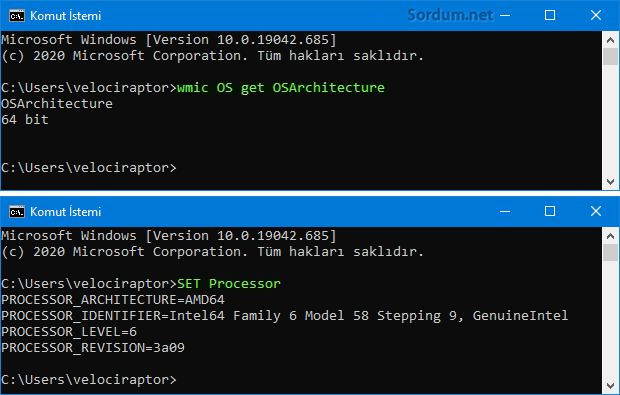Open system menu icon of top Komut İstemi window
Image resolution: width=620 pixels, height=395 pixels.
(x=17, y=16)
